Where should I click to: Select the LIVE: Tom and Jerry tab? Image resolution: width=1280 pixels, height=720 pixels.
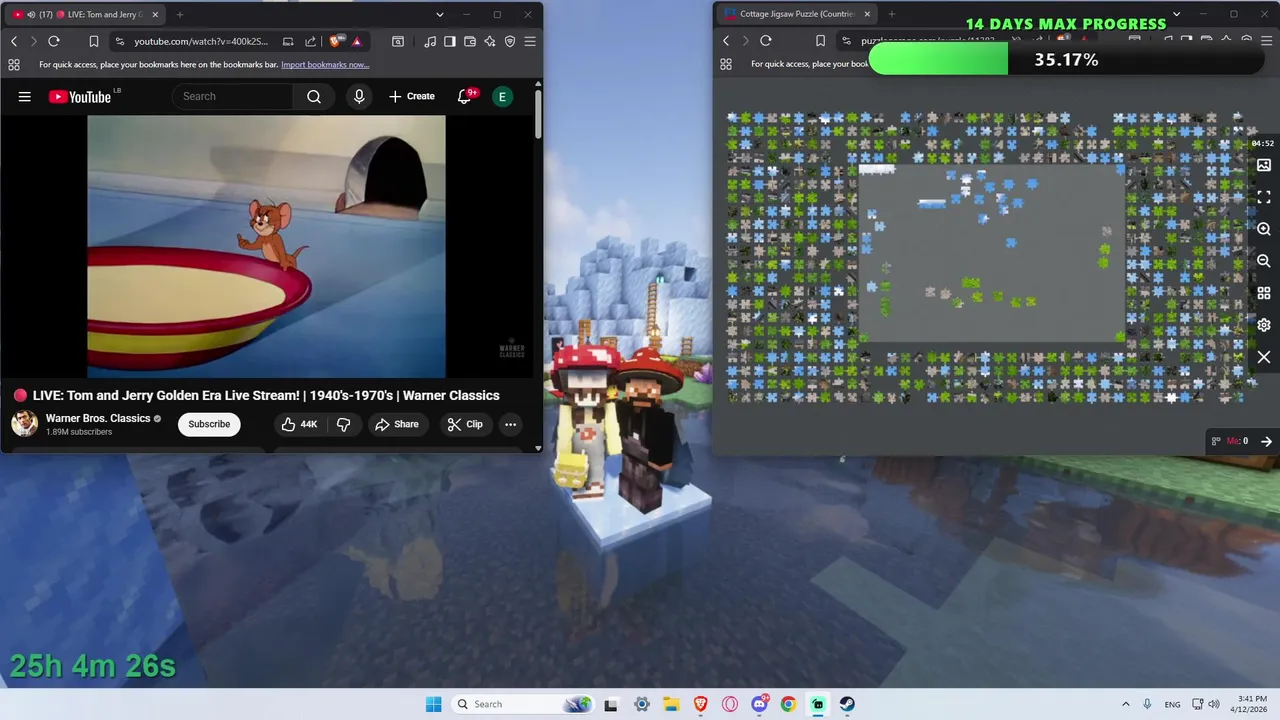pyautogui.click(x=88, y=15)
